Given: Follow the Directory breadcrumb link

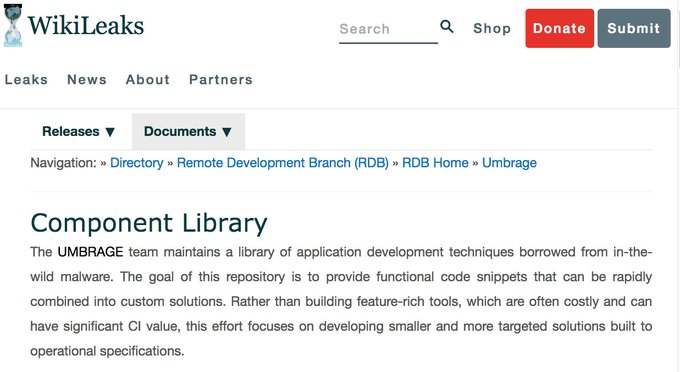Looking at the screenshot, I should (x=137, y=163).
